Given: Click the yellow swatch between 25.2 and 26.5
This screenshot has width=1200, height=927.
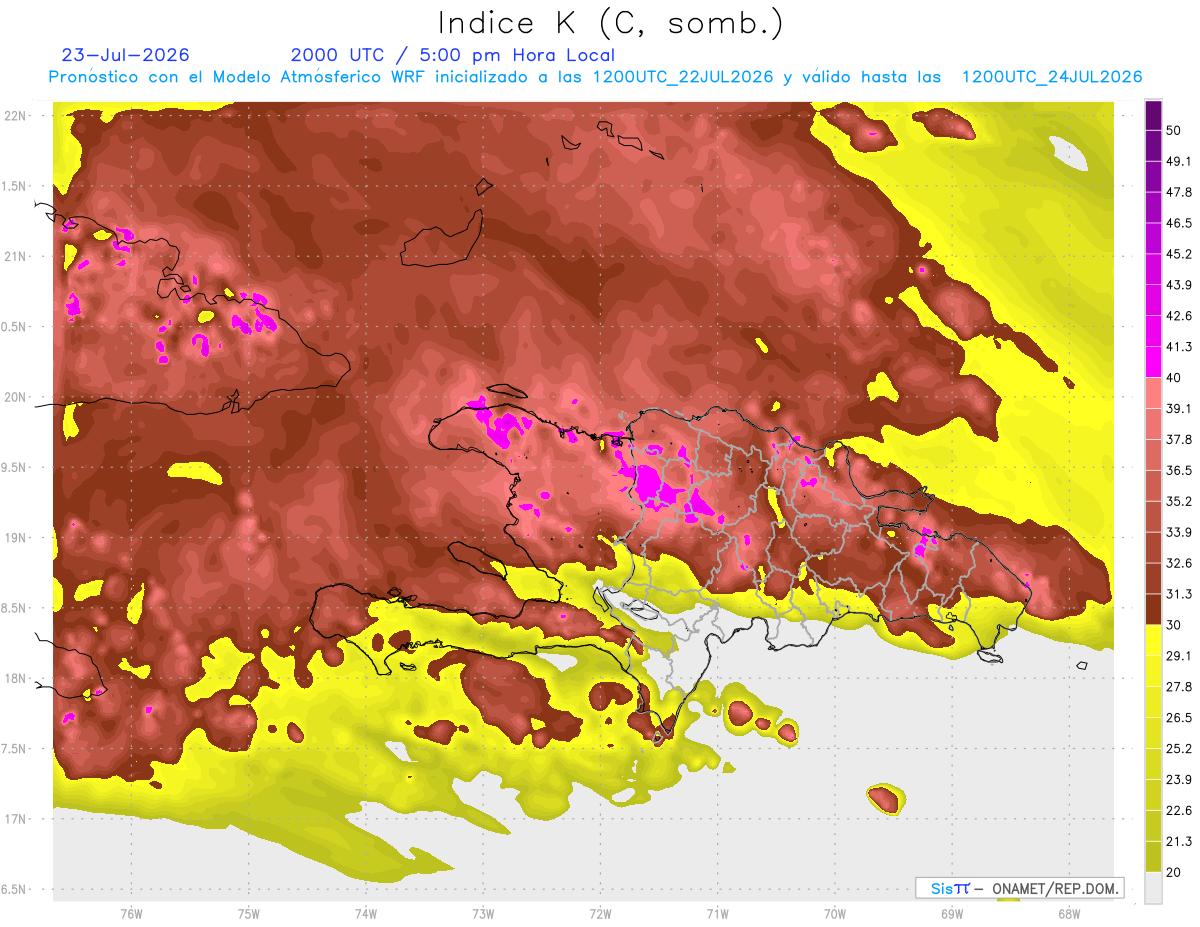Looking at the screenshot, I should tap(1153, 733).
